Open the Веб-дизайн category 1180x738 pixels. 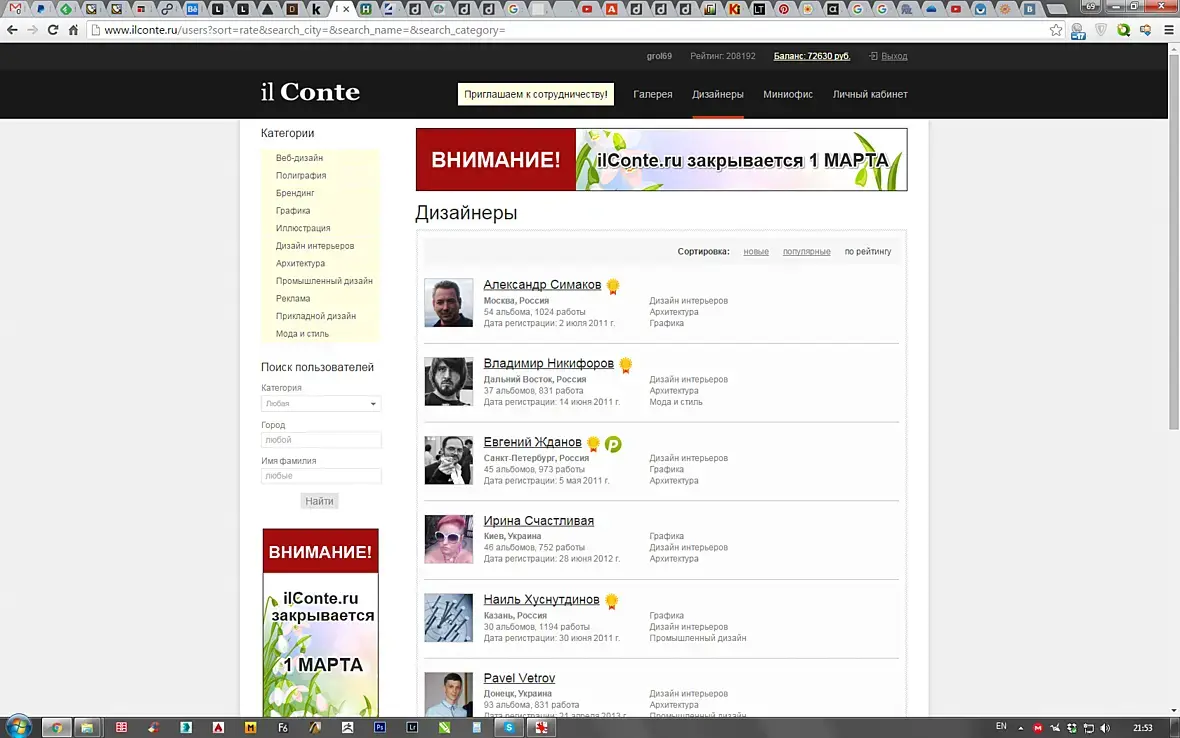pyautogui.click(x=299, y=158)
